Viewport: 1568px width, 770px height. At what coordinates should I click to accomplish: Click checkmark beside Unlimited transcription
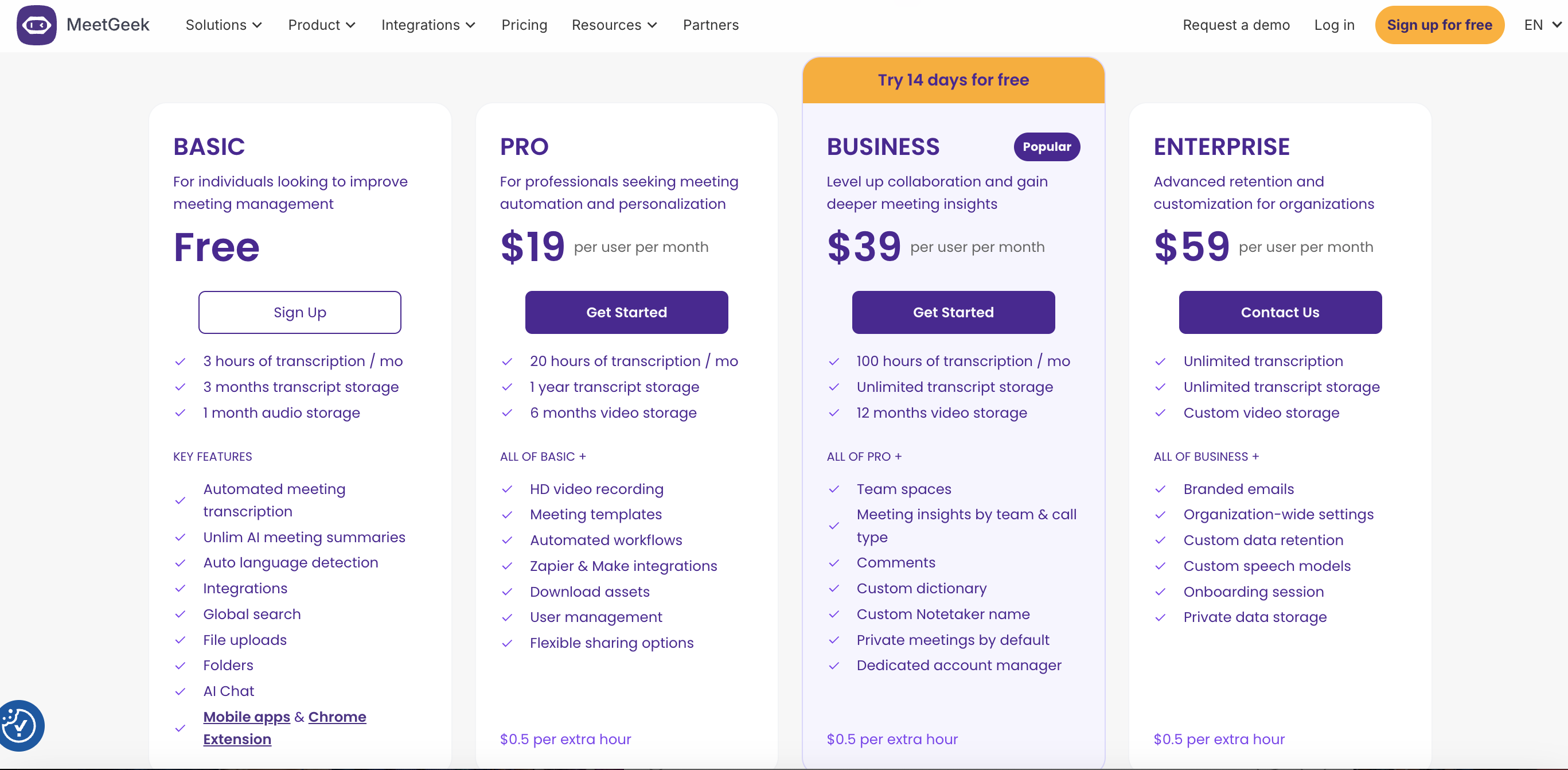(x=1161, y=361)
